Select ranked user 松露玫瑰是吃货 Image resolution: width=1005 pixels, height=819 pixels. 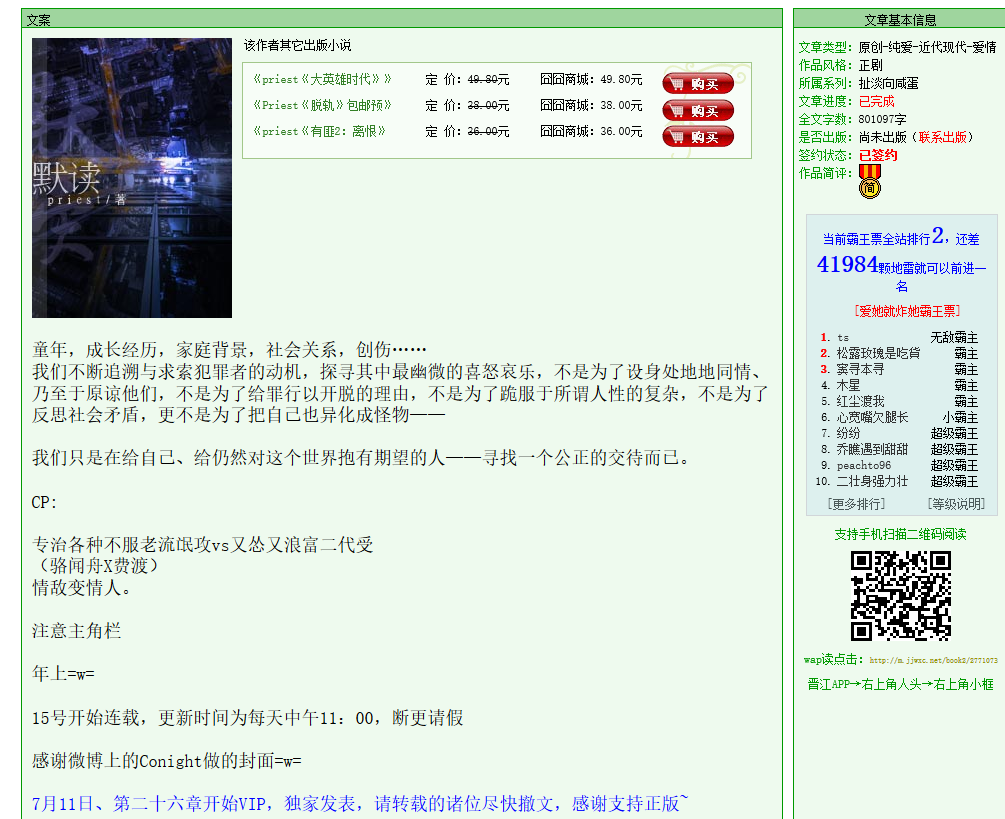click(x=878, y=353)
